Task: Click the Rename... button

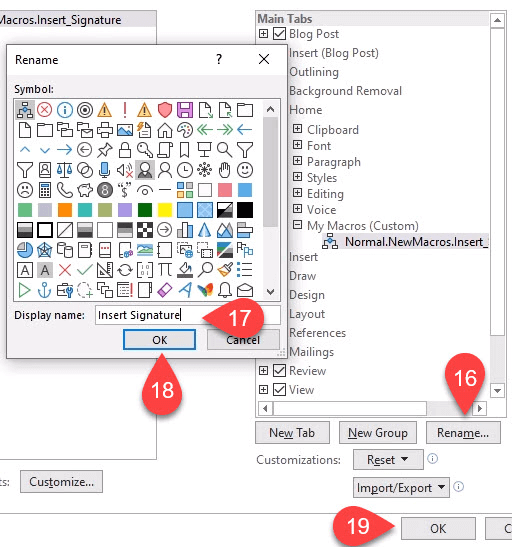Action: pyautogui.click(x=463, y=433)
